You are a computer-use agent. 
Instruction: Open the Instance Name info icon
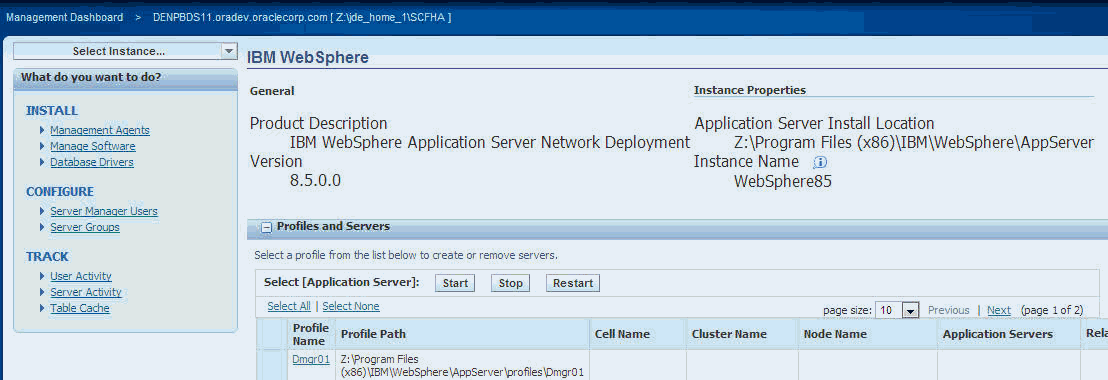click(820, 162)
